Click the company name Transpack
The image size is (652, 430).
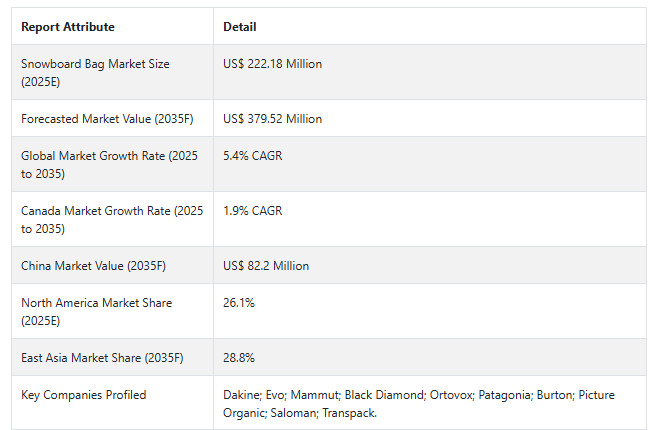click(x=349, y=412)
